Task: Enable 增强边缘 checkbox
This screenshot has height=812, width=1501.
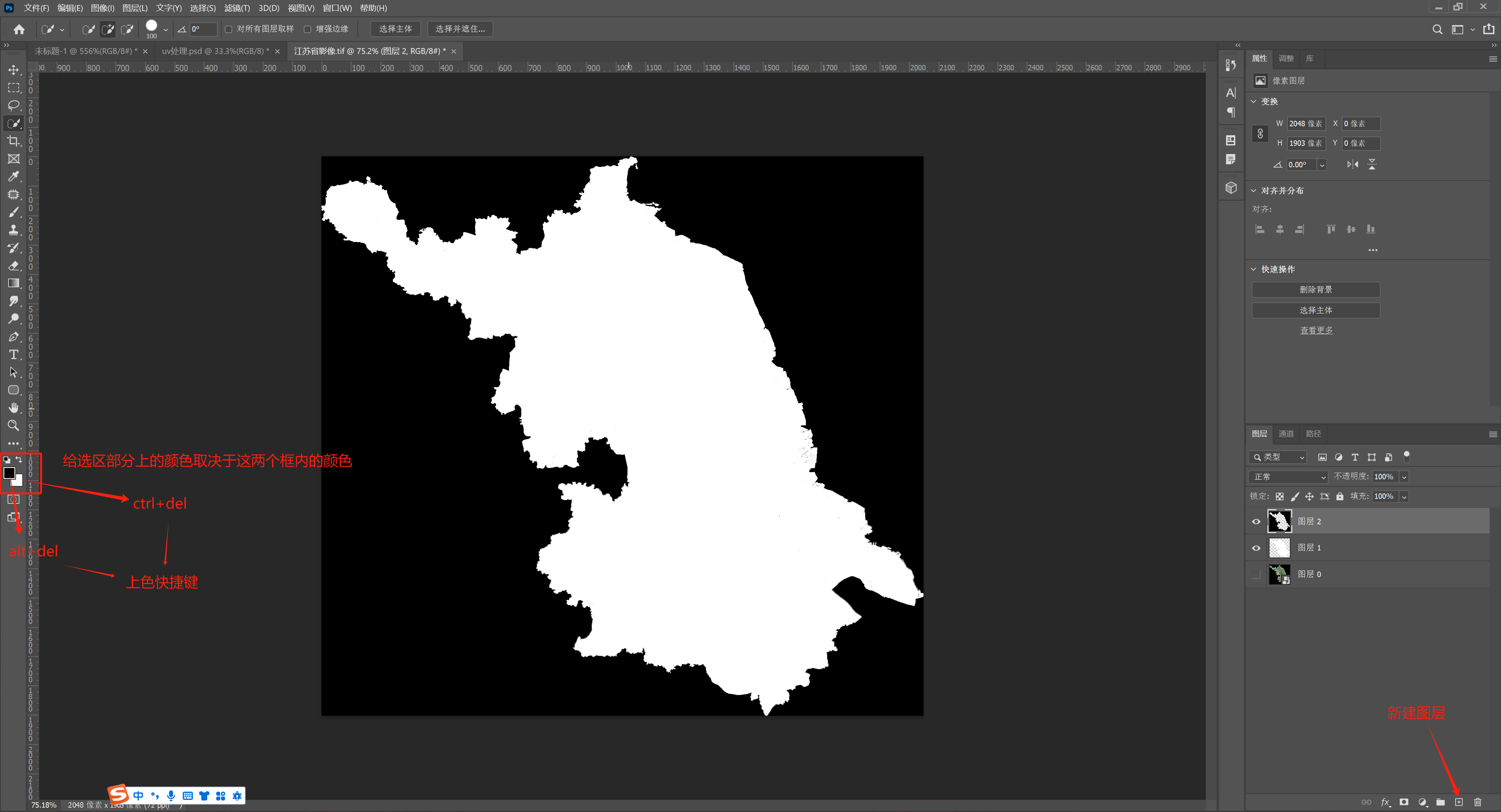Action: pos(308,29)
